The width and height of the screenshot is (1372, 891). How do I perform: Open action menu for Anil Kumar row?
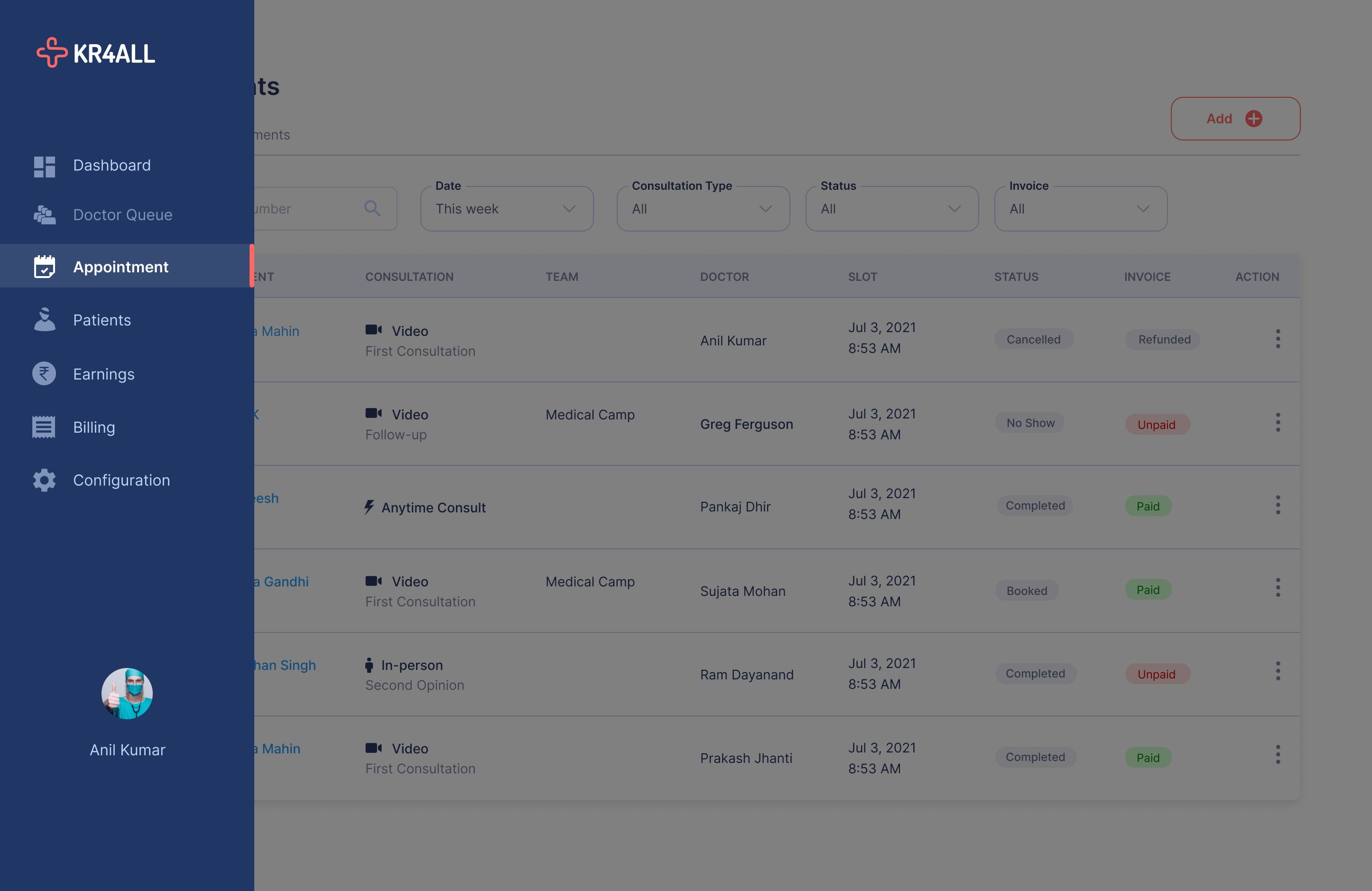1278,339
